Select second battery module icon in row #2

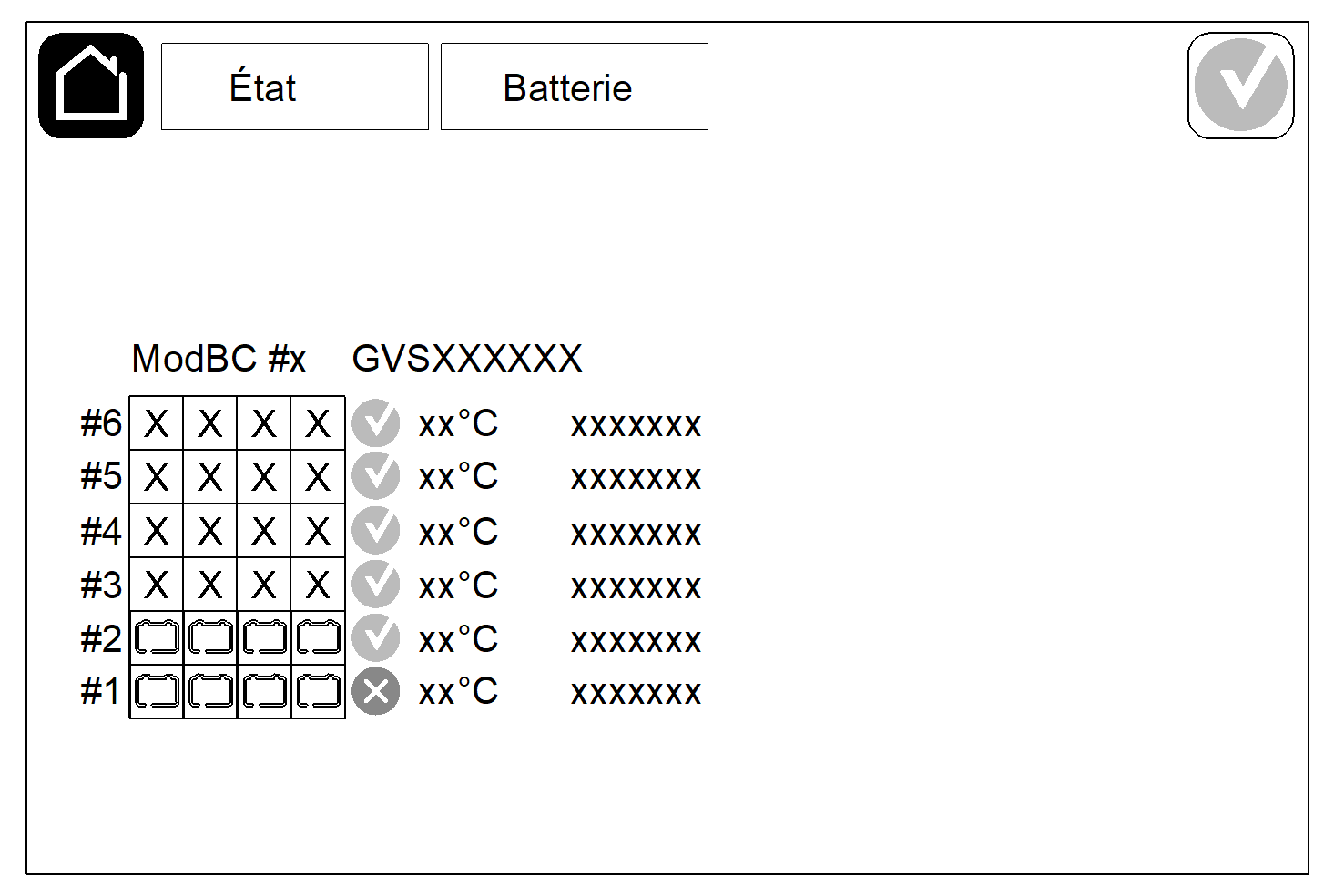(x=210, y=637)
